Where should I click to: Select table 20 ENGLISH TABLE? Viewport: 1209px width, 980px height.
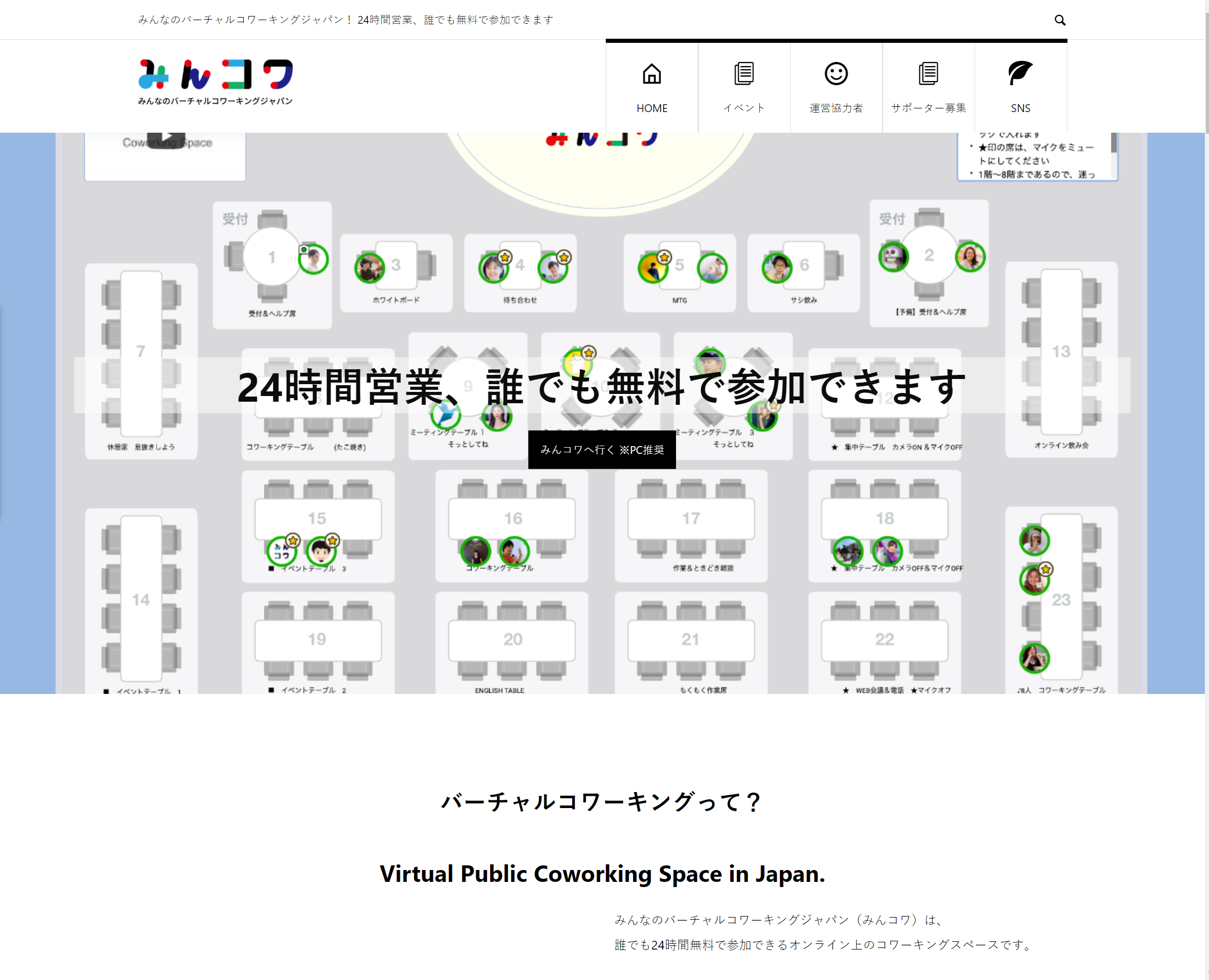(512, 643)
